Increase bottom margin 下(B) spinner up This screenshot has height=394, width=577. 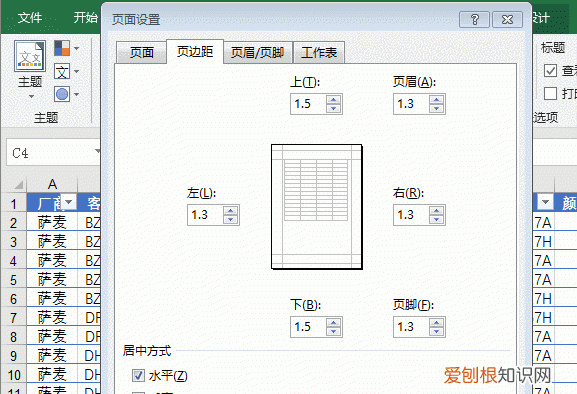333,322
